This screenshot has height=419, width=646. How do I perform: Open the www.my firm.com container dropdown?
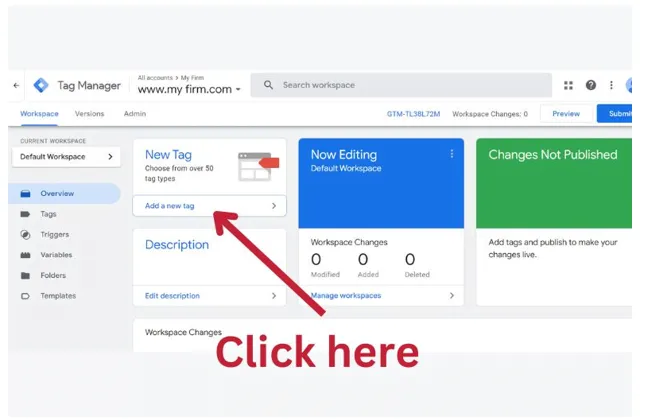189,89
